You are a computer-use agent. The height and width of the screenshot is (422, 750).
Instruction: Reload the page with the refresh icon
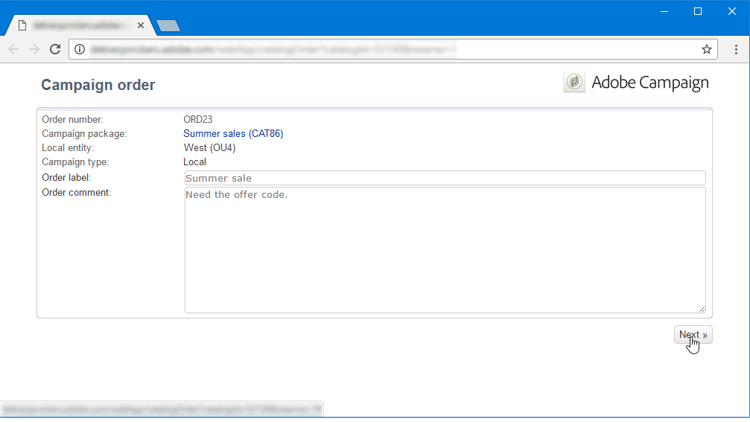(55, 49)
